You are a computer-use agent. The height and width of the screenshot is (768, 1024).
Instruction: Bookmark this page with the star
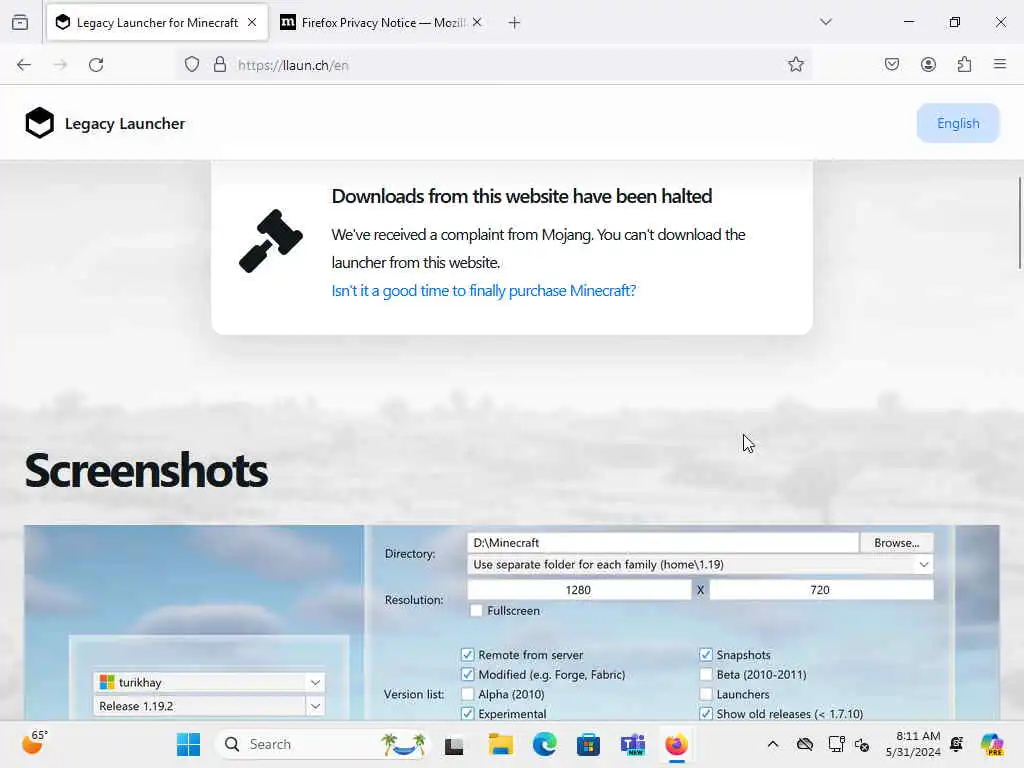point(795,64)
